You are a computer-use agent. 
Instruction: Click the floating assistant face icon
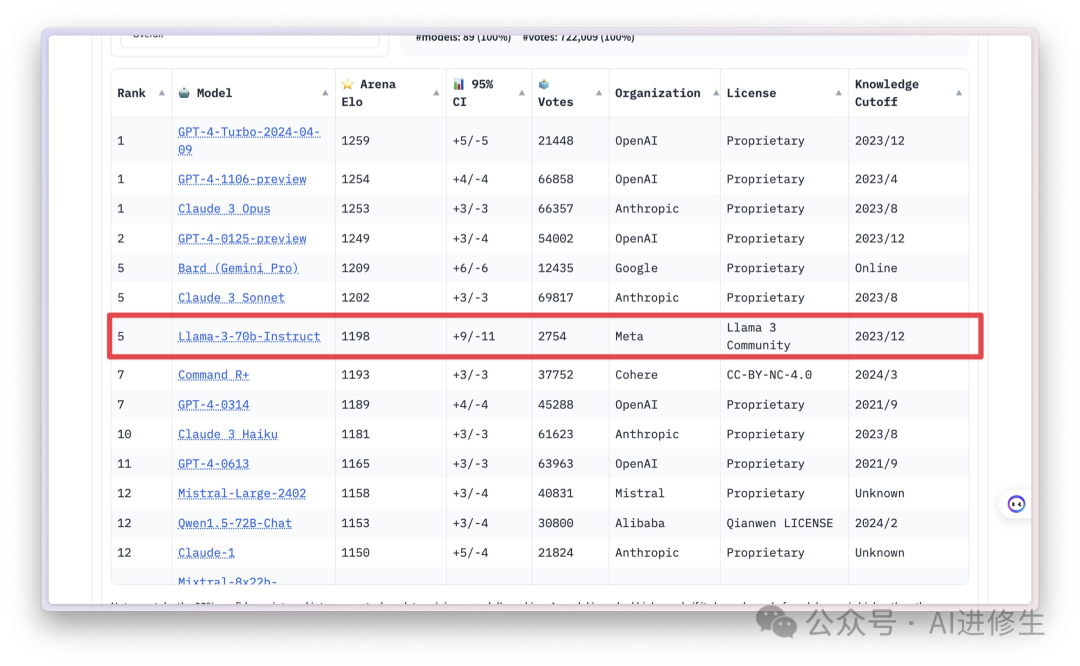(1016, 504)
